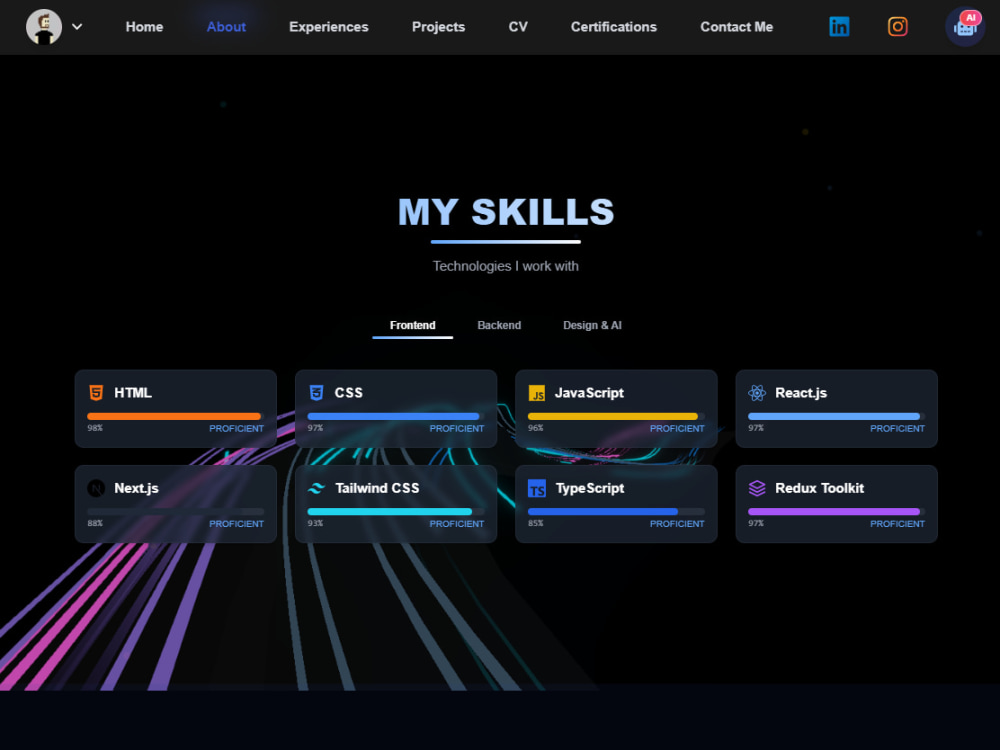
Task: Click the Next.js skill title
Action: (x=136, y=489)
